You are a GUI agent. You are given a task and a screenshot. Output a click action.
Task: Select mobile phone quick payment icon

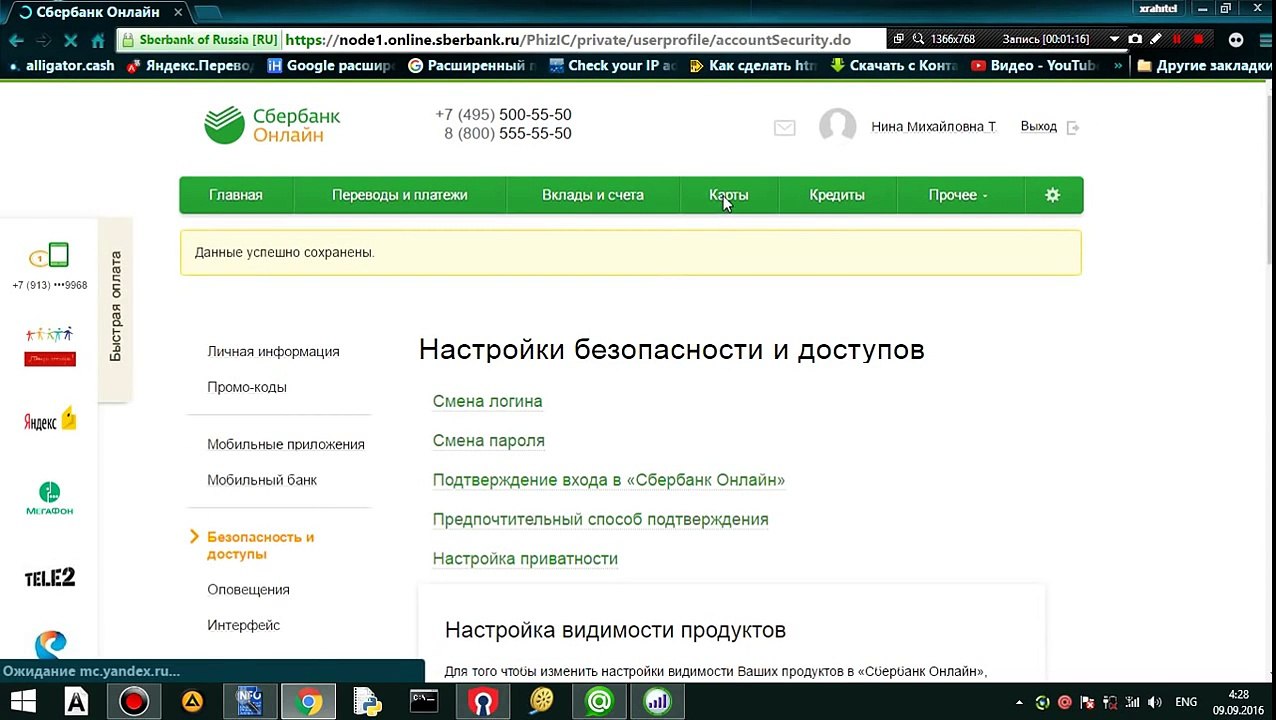[x=49, y=256]
